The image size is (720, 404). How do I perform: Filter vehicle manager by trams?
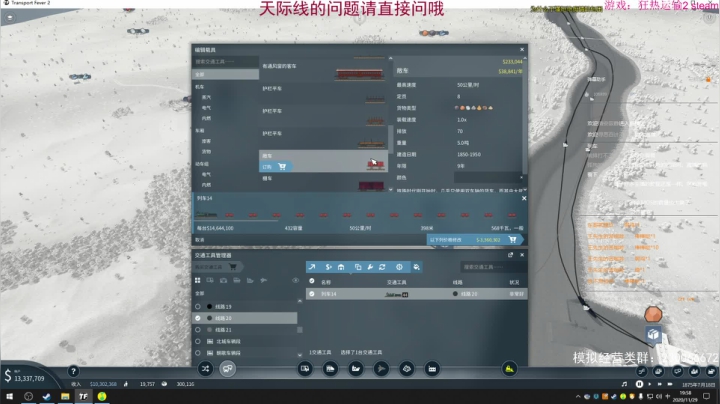click(x=223, y=280)
